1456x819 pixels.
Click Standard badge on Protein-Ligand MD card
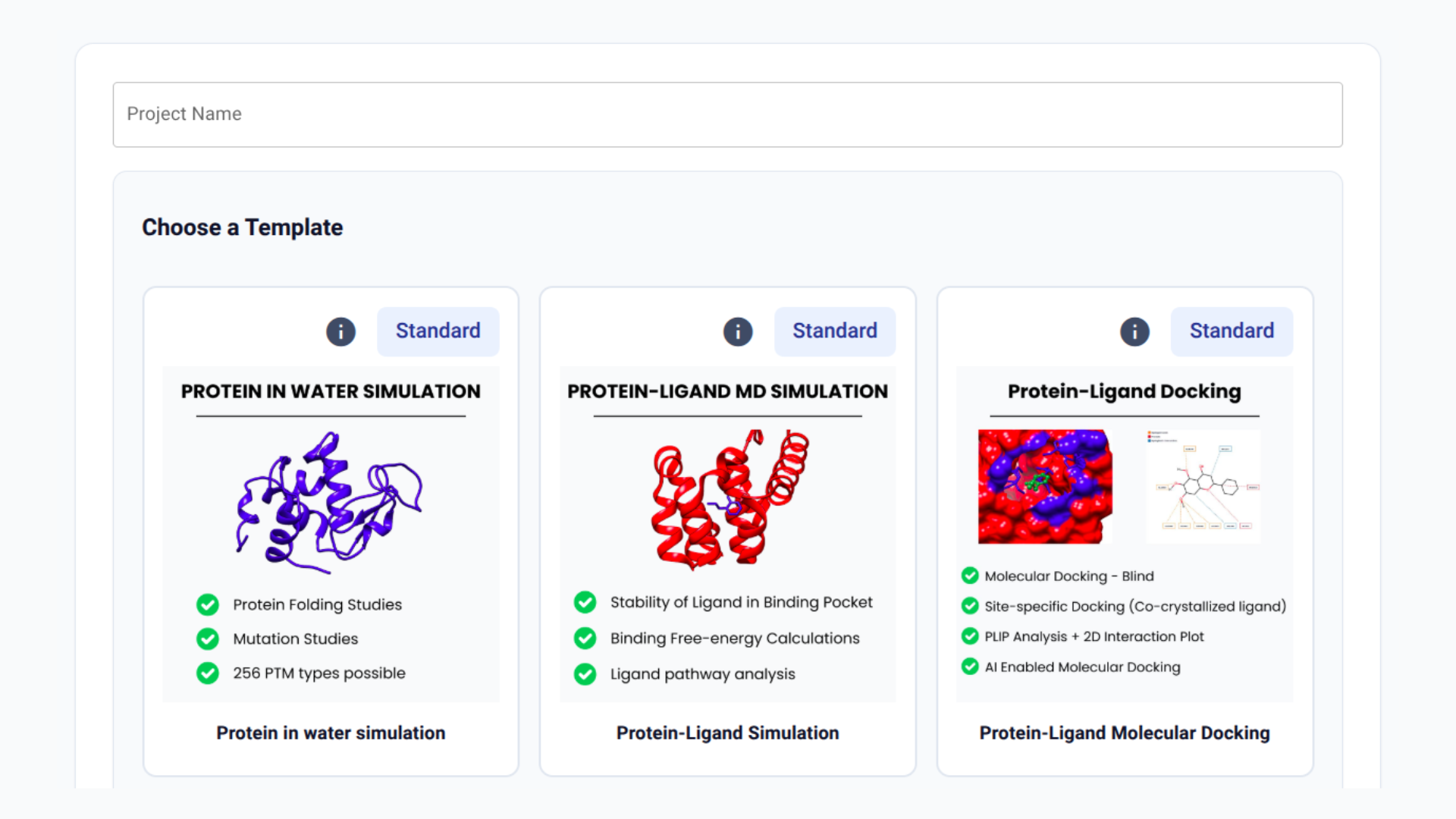(834, 331)
